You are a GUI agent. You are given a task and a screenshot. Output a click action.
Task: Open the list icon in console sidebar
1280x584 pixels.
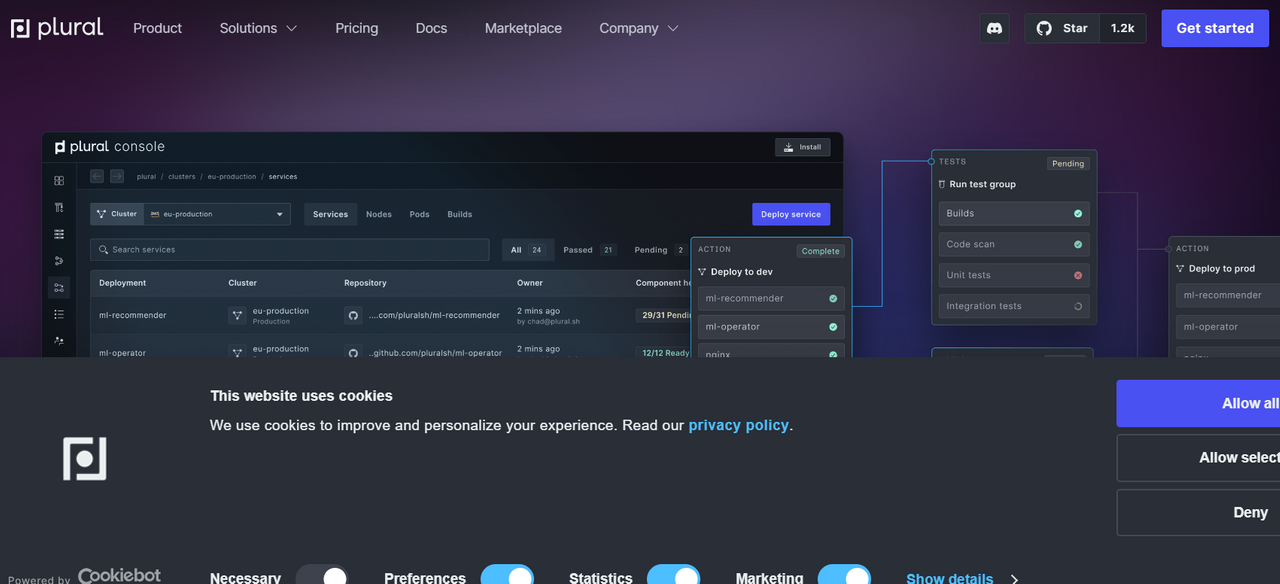59,314
